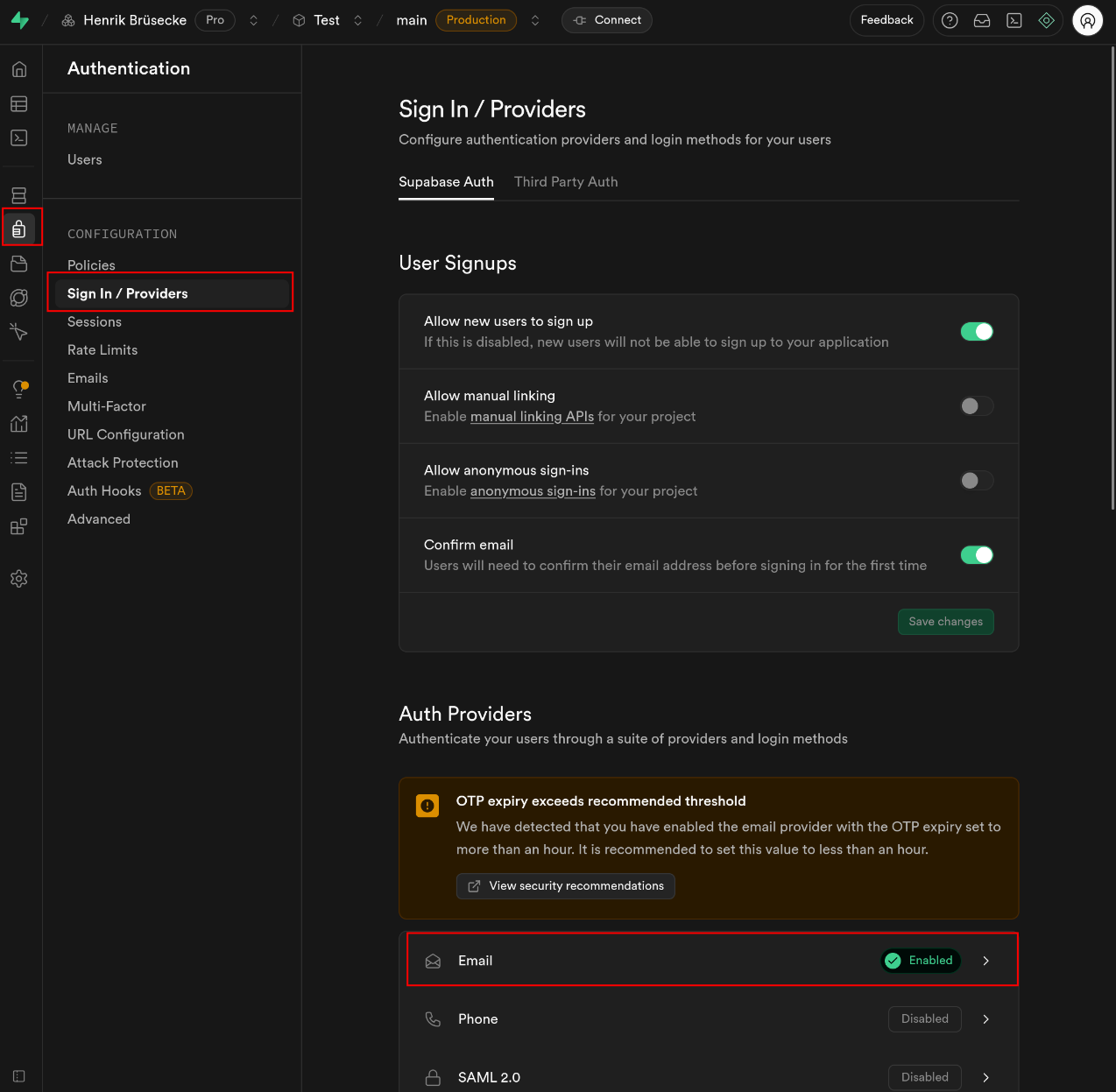Viewport: 1116px width, 1092px height.
Task: Click View security recommendations button
Action: 566,886
